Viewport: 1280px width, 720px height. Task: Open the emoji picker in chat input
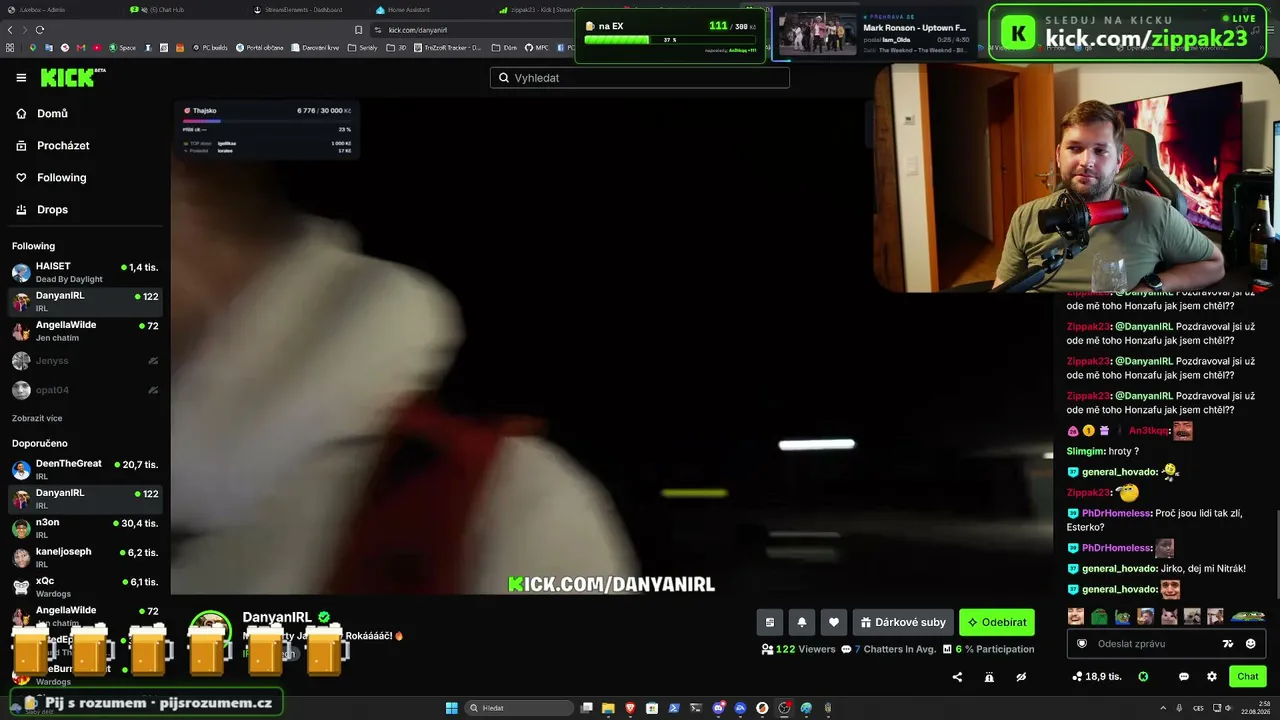point(1251,644)
